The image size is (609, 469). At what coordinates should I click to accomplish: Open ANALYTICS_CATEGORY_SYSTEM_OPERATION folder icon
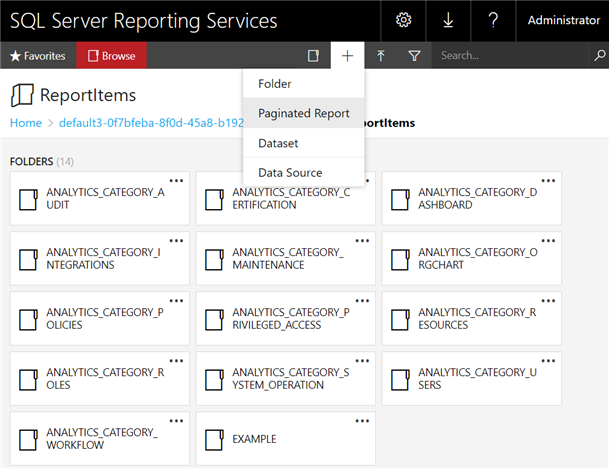[214, 379]
